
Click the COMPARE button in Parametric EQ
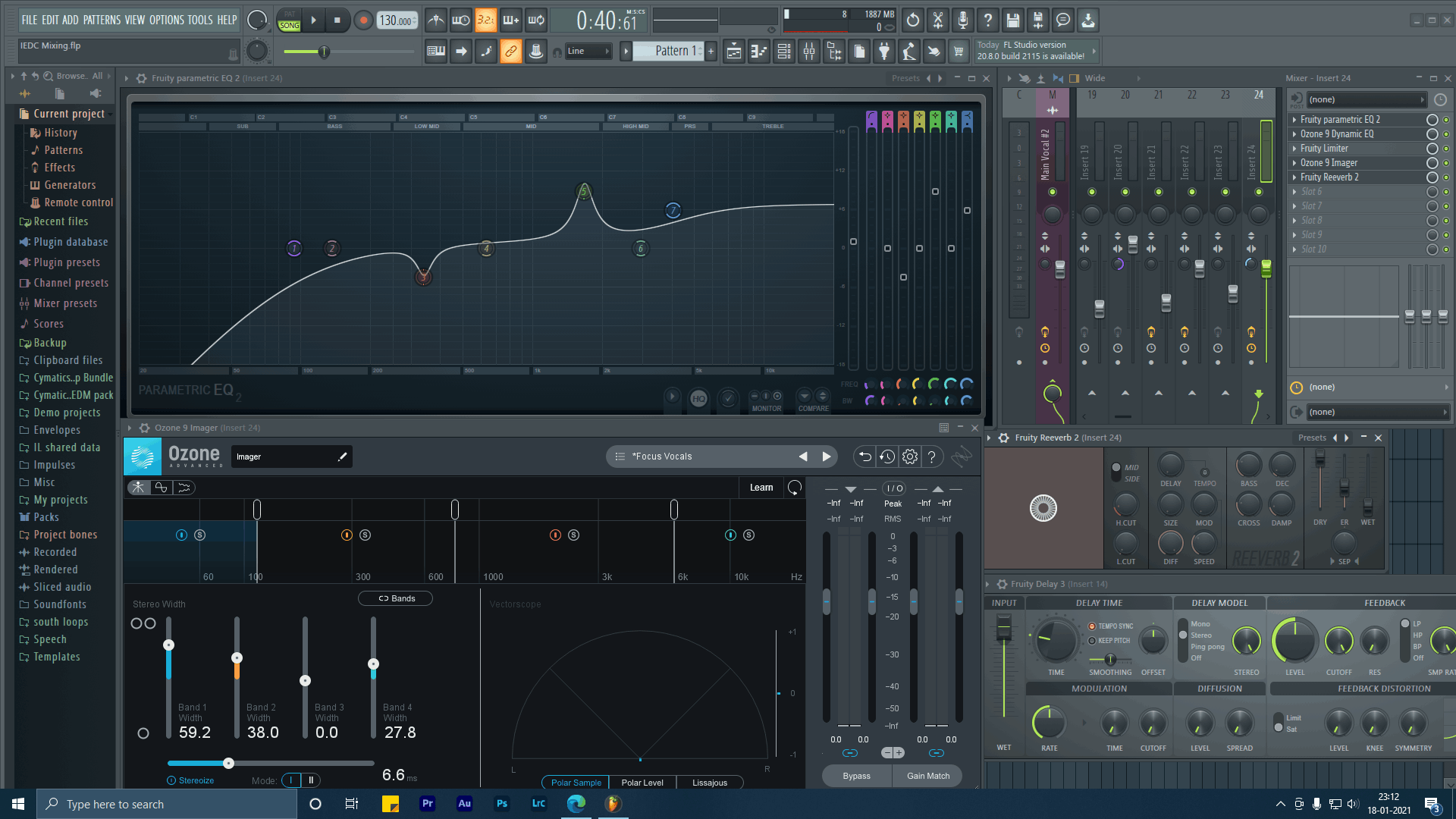(813, 400)
